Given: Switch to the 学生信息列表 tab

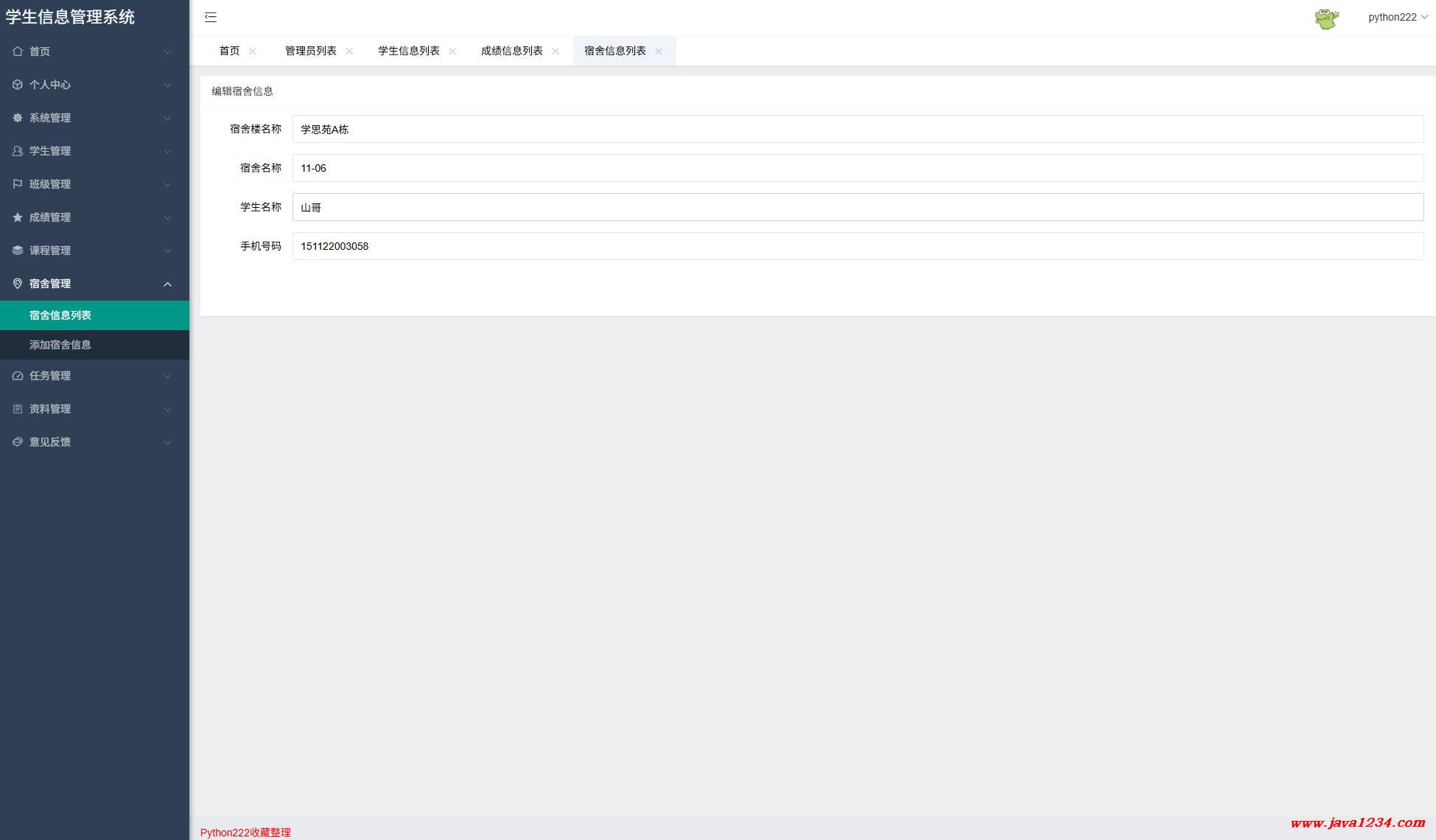Looking at the screenshot, I should click(408, 51).
